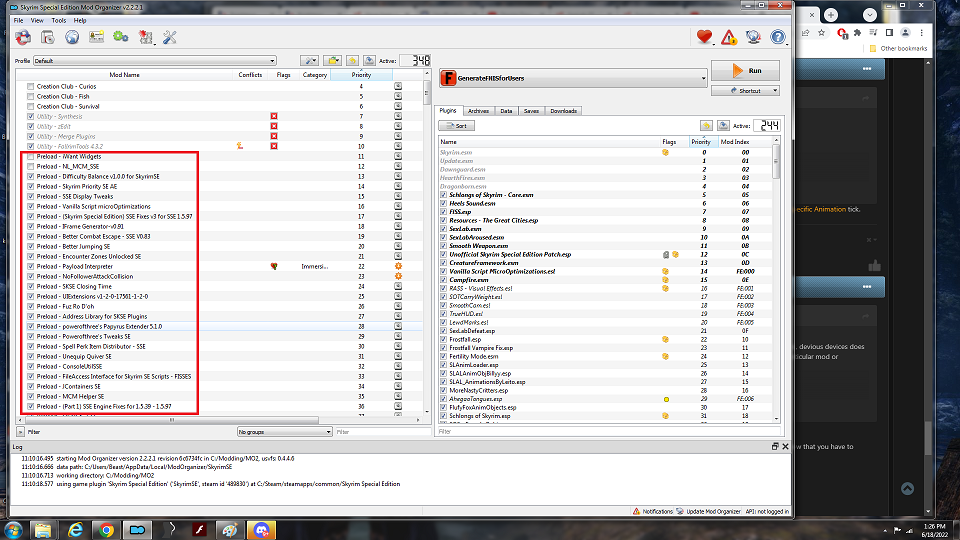Click the Run button
Screen dimensions: 960x540
point(745,70)
